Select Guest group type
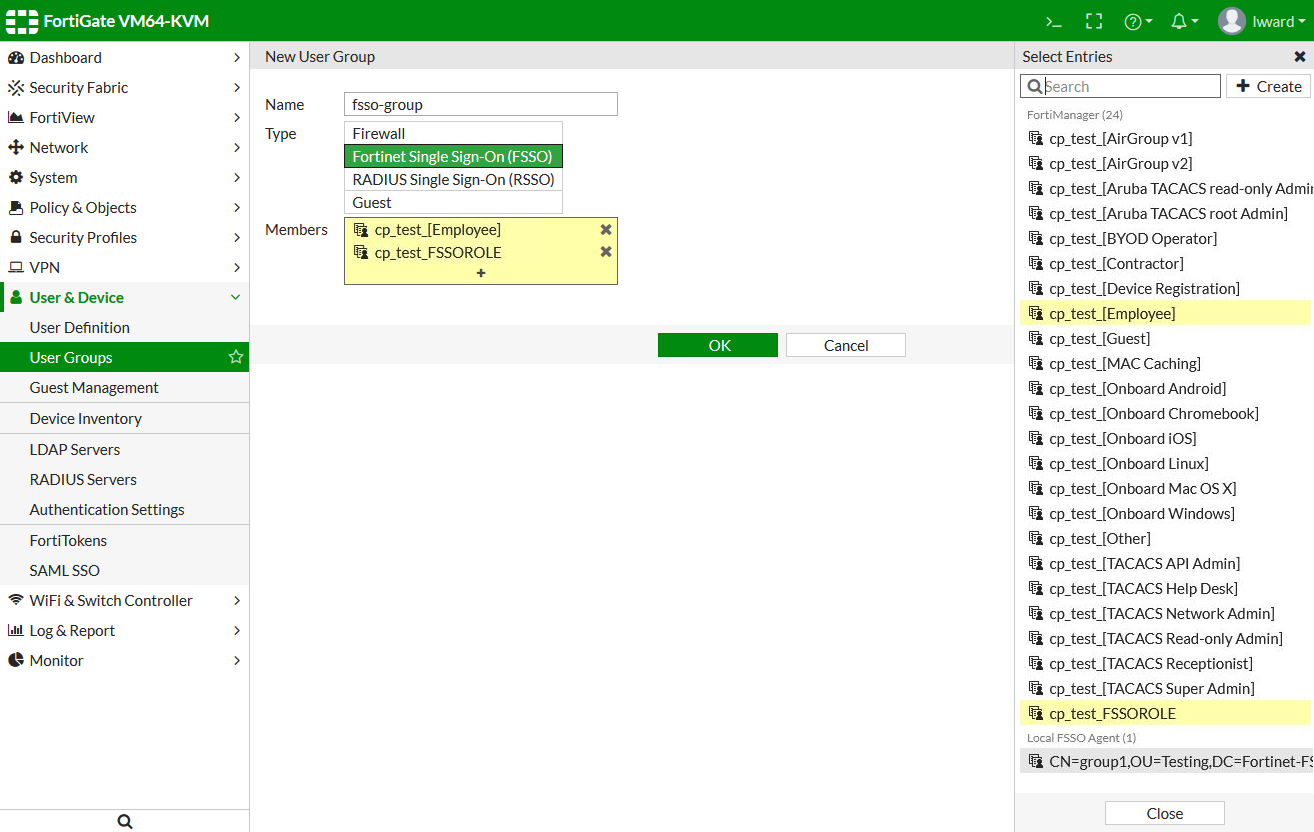This screenshot has height=832, width=1314. coord(453,203)
